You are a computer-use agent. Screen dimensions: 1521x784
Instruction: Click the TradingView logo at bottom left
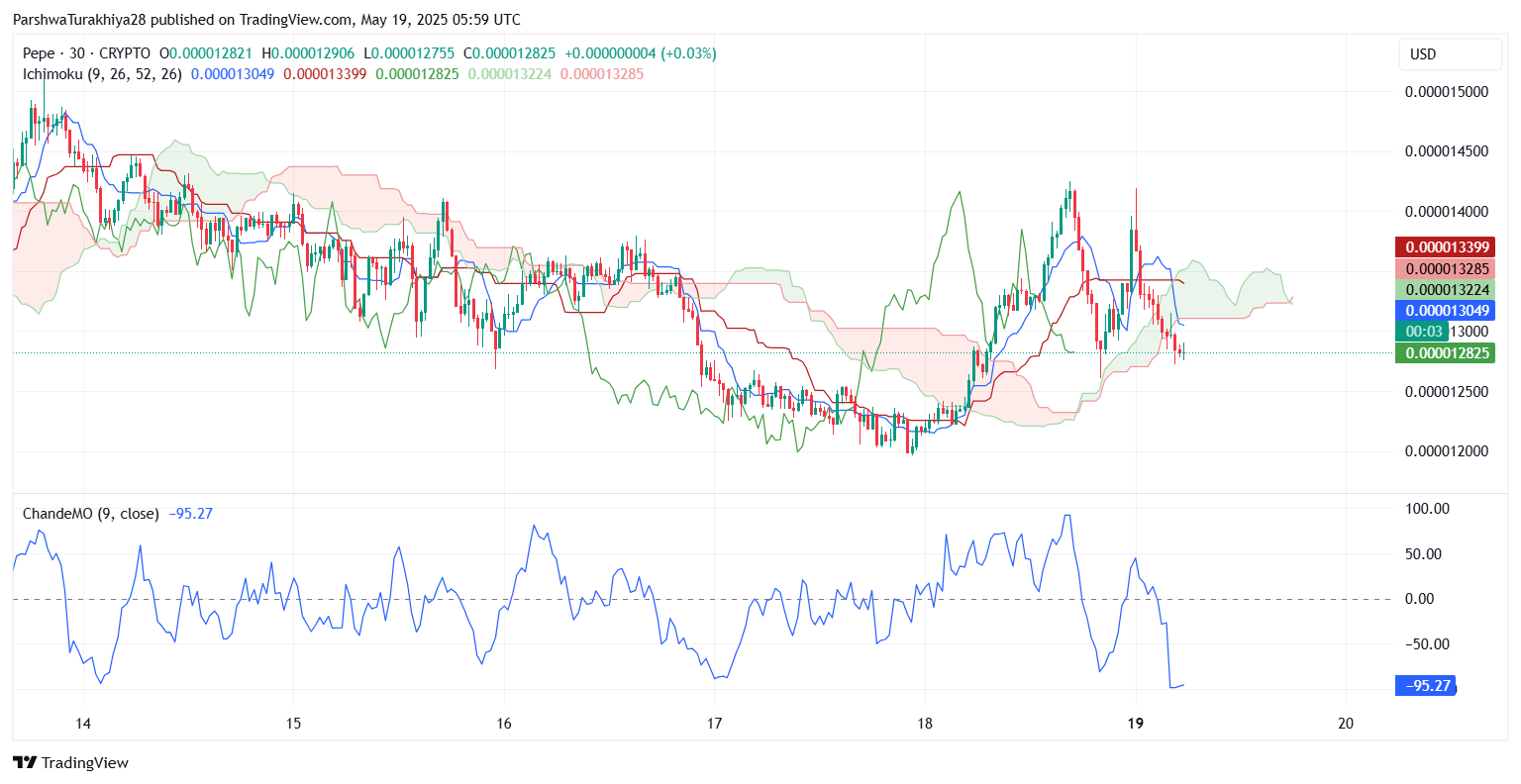click(70, 762)
